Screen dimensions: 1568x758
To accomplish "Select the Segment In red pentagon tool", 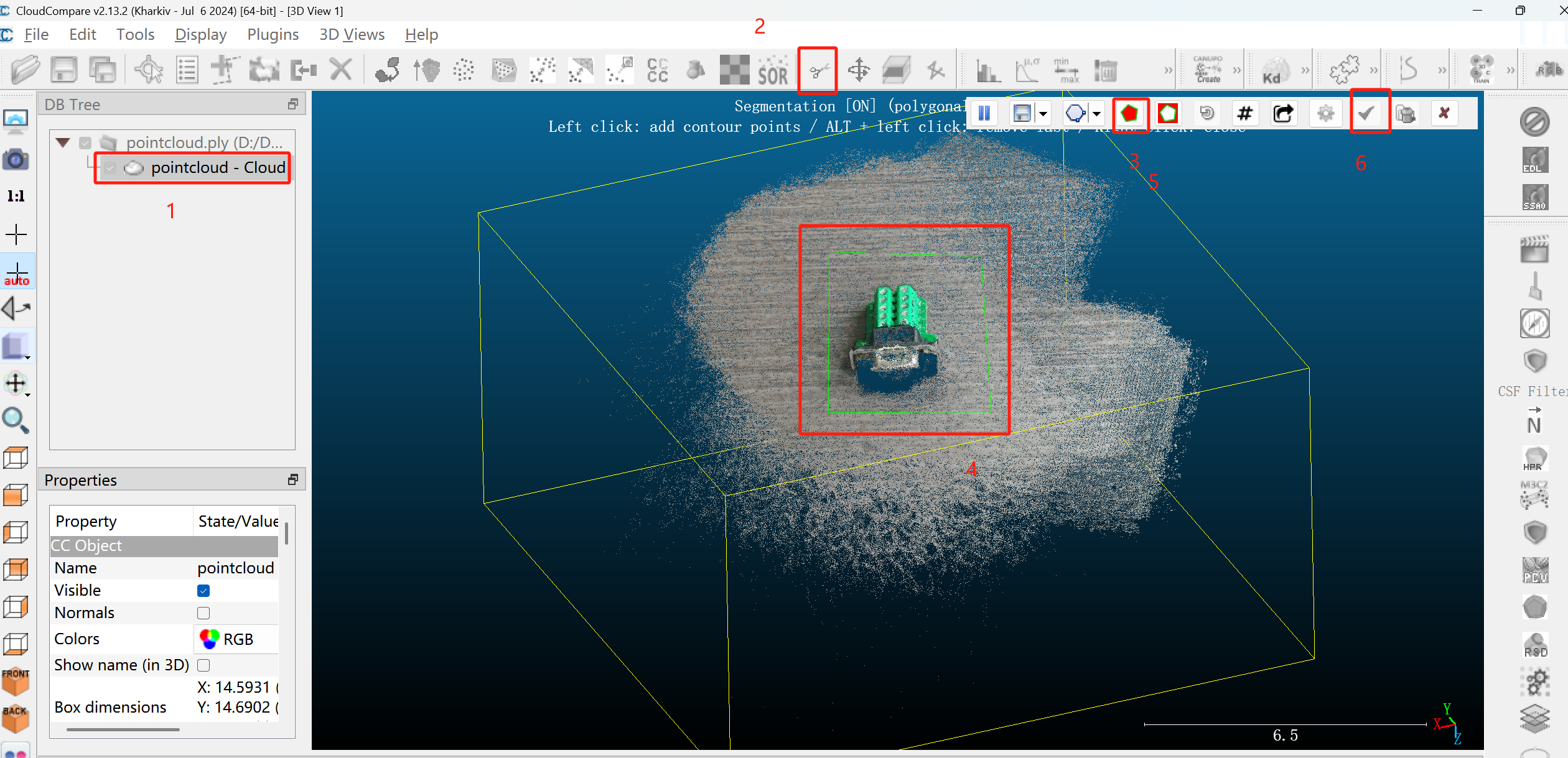I will tap(1130, 113).
